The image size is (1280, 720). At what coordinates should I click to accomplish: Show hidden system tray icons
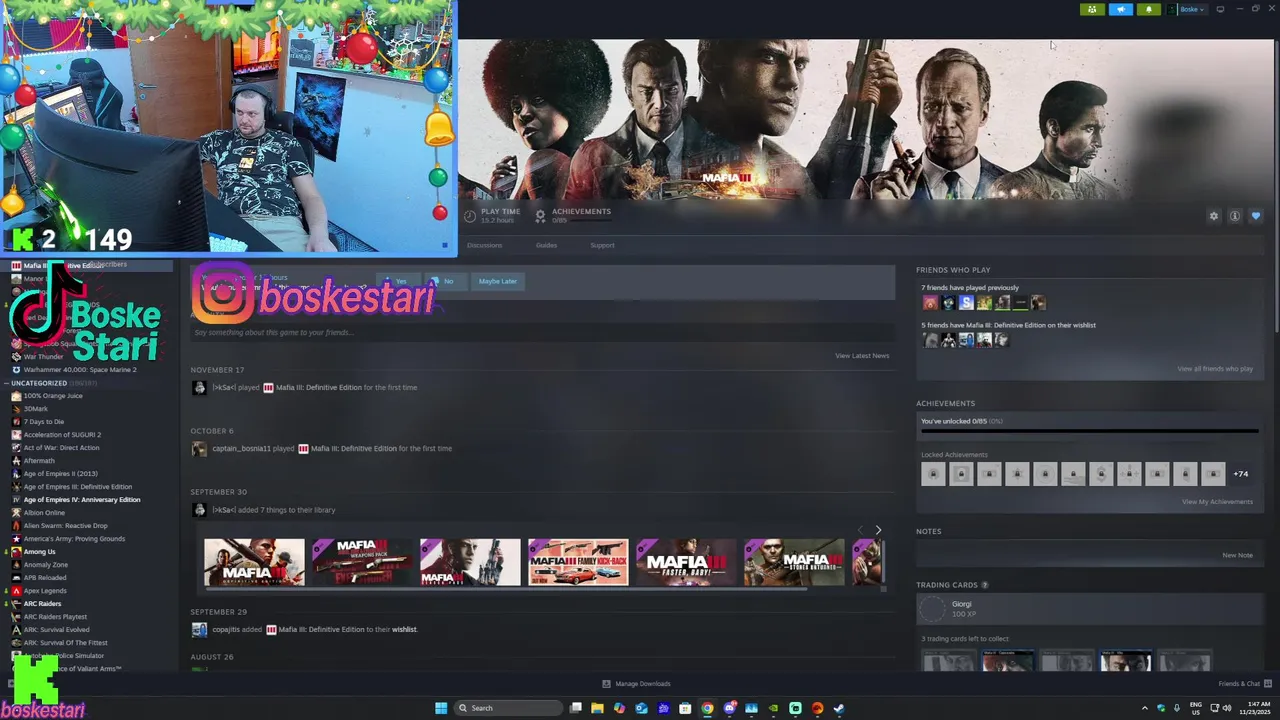tap(1145, 708)
